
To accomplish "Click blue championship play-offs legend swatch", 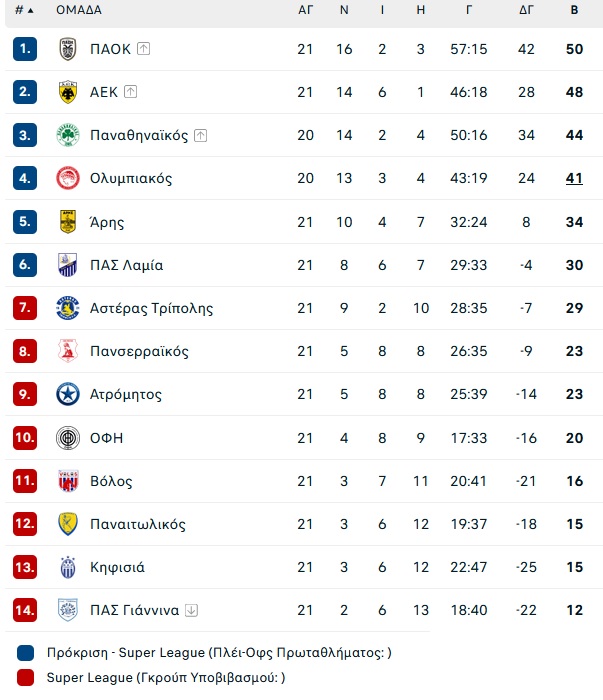I will pyautogui.click(x=25, y=653).
